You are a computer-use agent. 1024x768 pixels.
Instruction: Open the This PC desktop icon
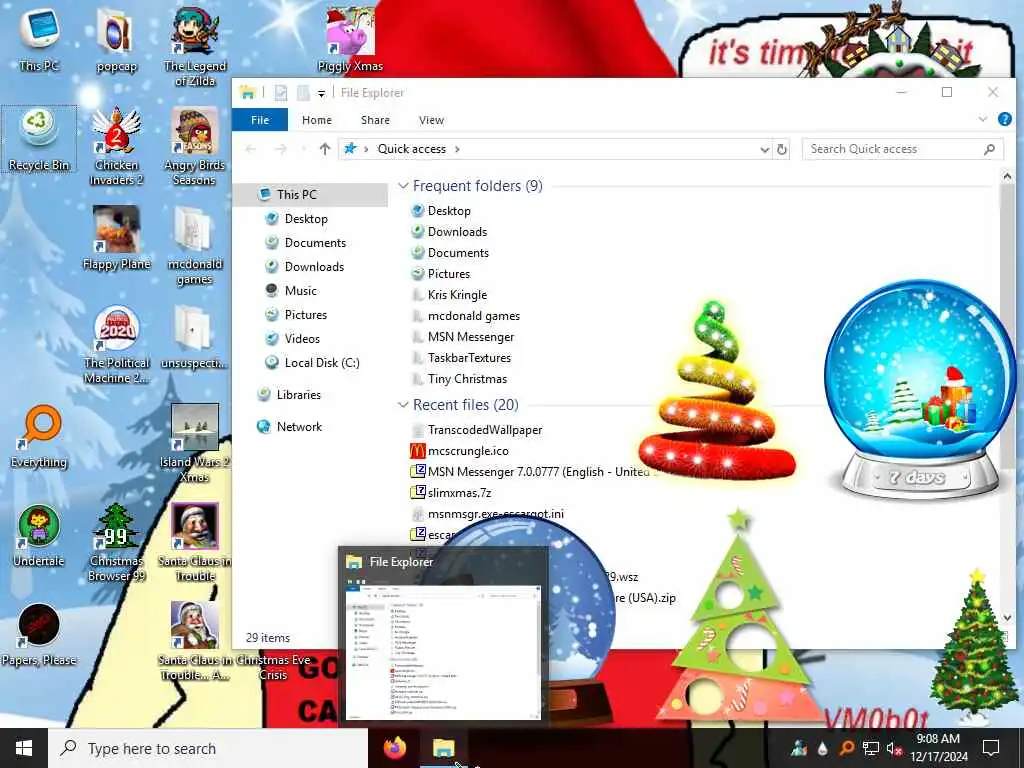39,39
